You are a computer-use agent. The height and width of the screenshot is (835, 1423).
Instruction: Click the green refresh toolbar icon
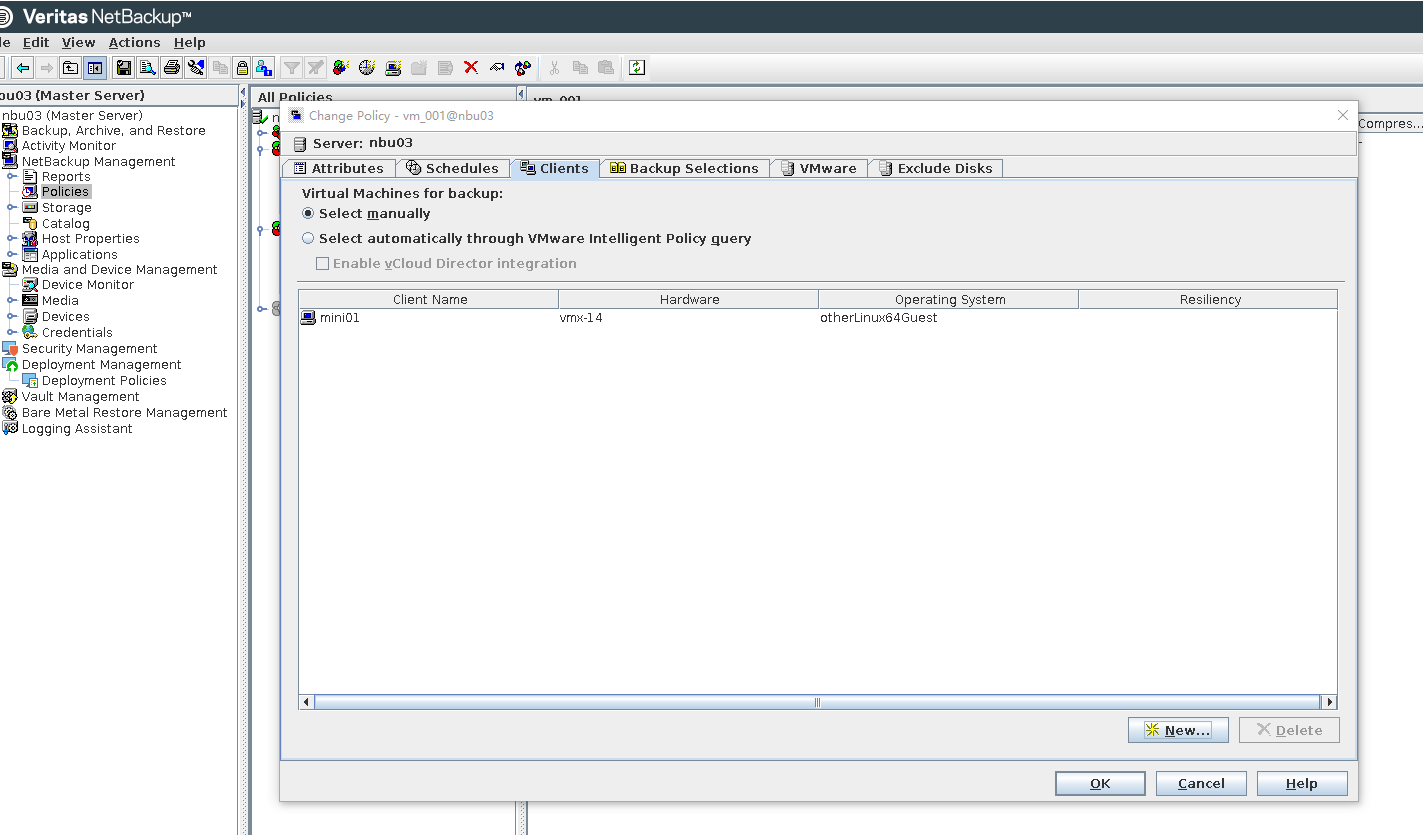[637, 68]
